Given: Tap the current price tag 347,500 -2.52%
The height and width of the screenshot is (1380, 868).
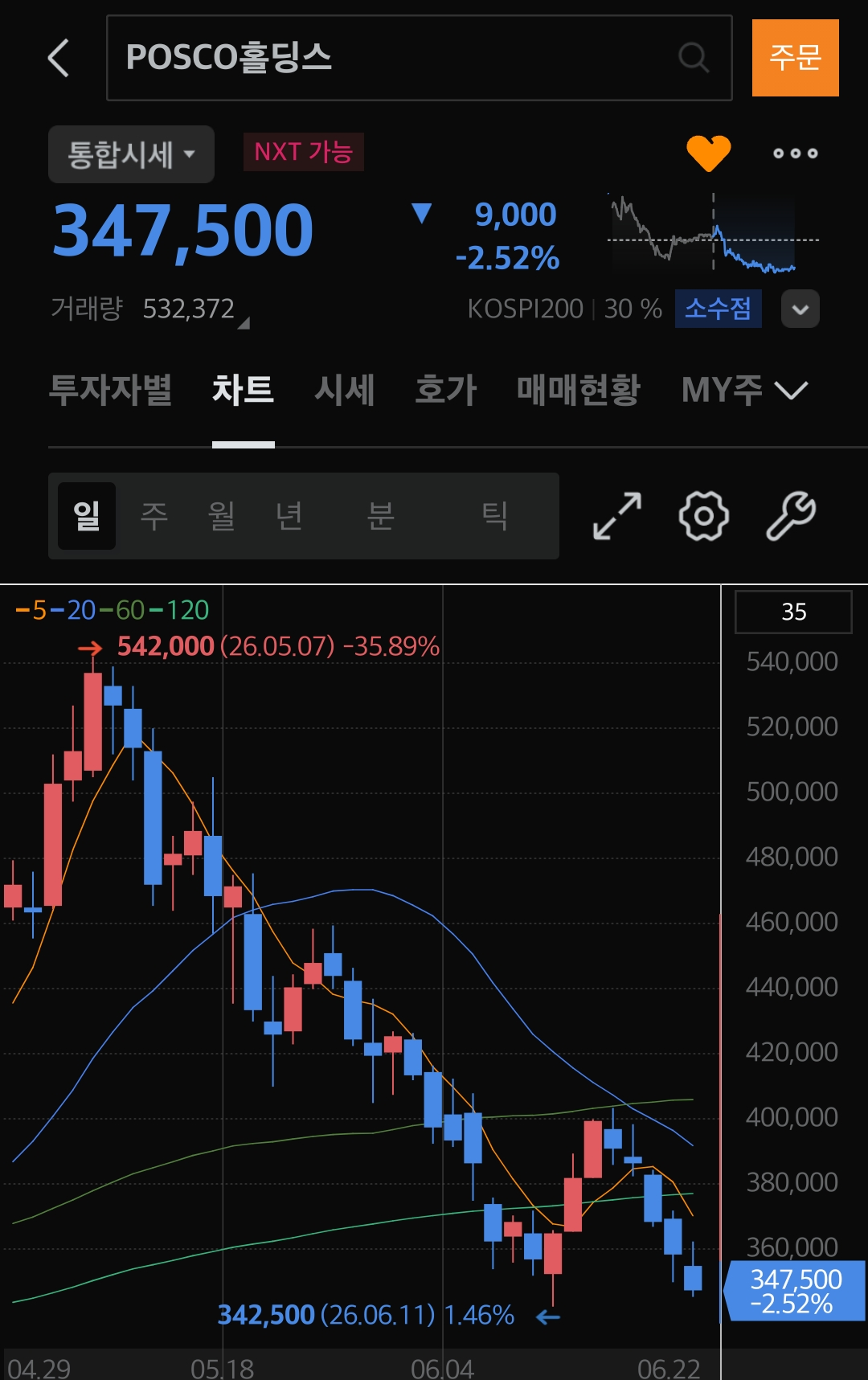Looking at the screenshot, I should (x=795, y=1291).
